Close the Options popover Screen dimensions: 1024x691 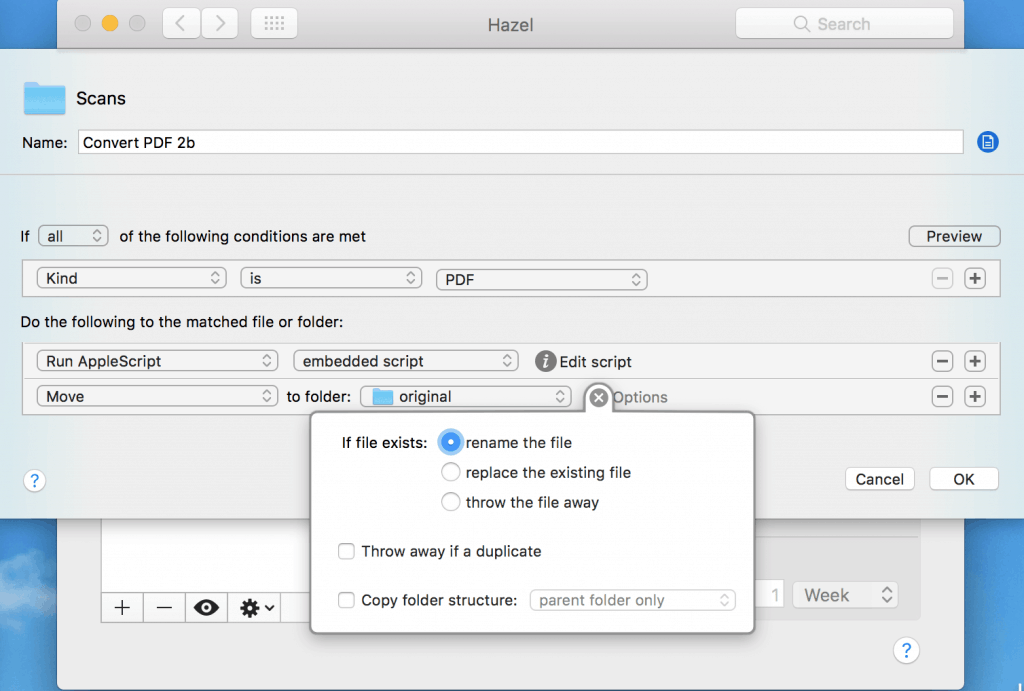coord(598,397)
